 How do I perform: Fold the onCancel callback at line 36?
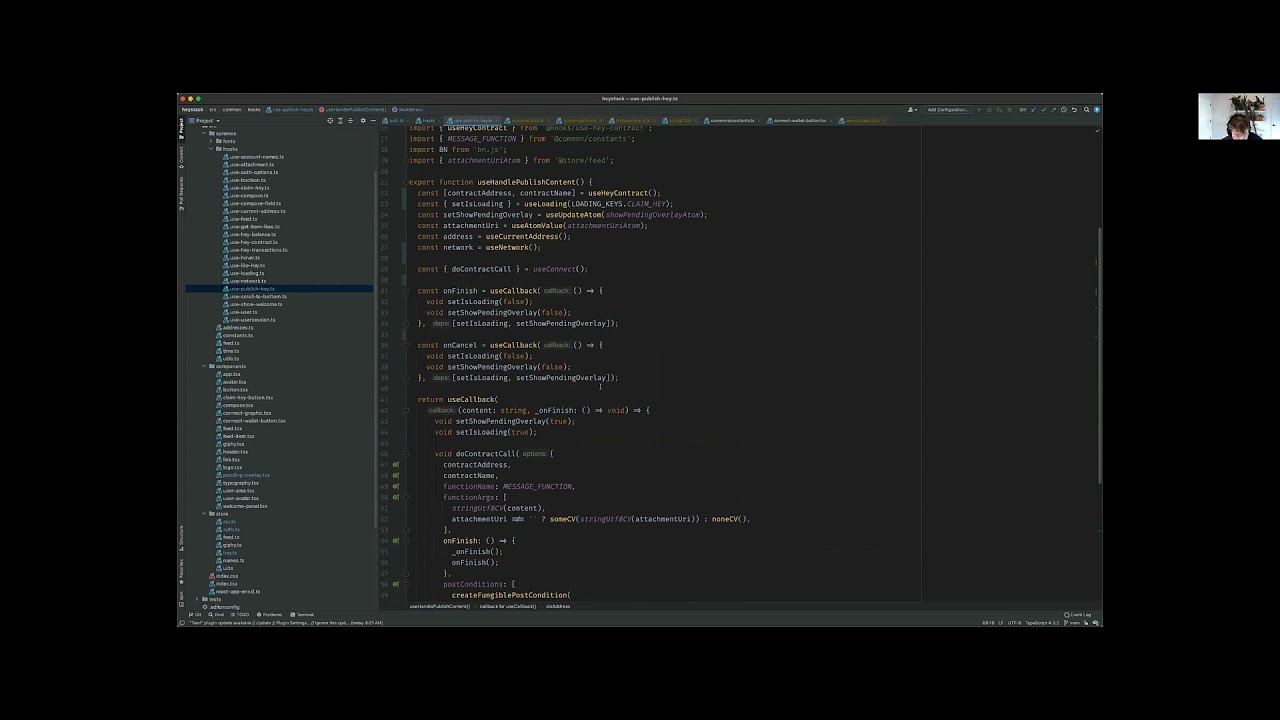[x=406, y=345]
